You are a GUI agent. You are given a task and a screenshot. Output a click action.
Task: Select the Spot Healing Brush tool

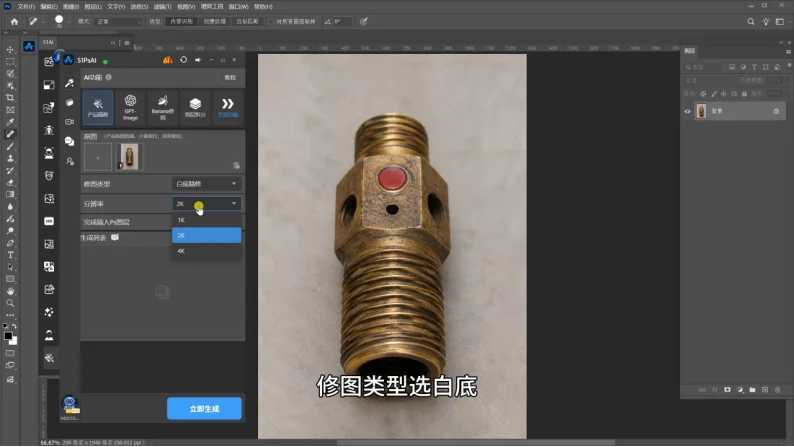coord(10,134)
